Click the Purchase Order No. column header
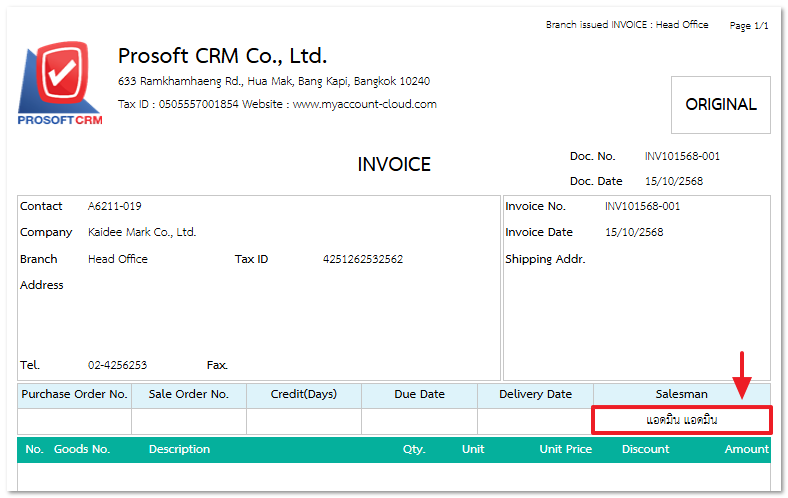788x498 pixels. click(74, 394)
